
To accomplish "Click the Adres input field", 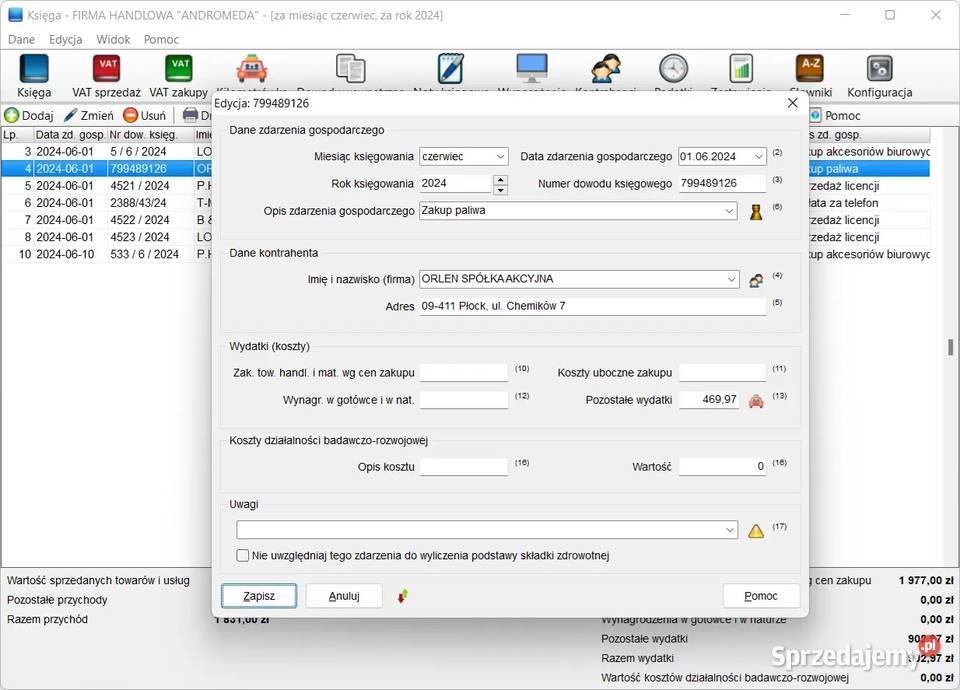I will (592, 306).
